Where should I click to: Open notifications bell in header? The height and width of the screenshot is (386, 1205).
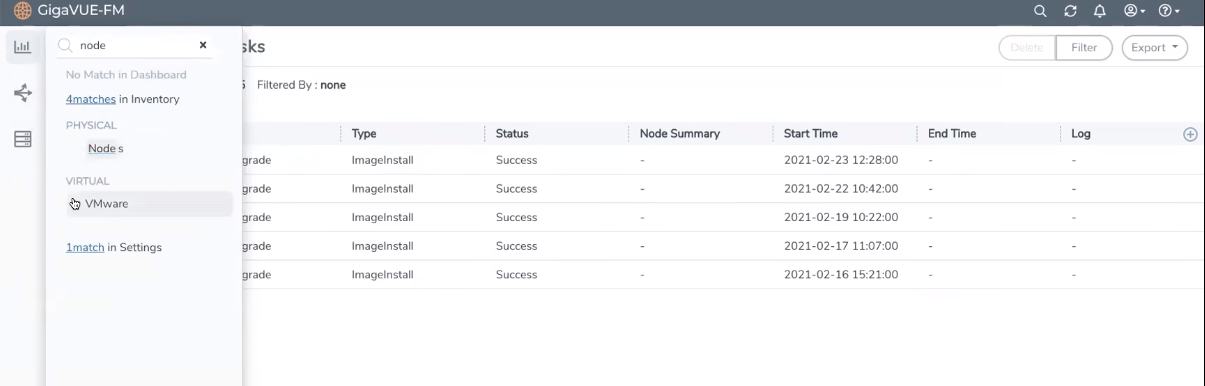1100,11
